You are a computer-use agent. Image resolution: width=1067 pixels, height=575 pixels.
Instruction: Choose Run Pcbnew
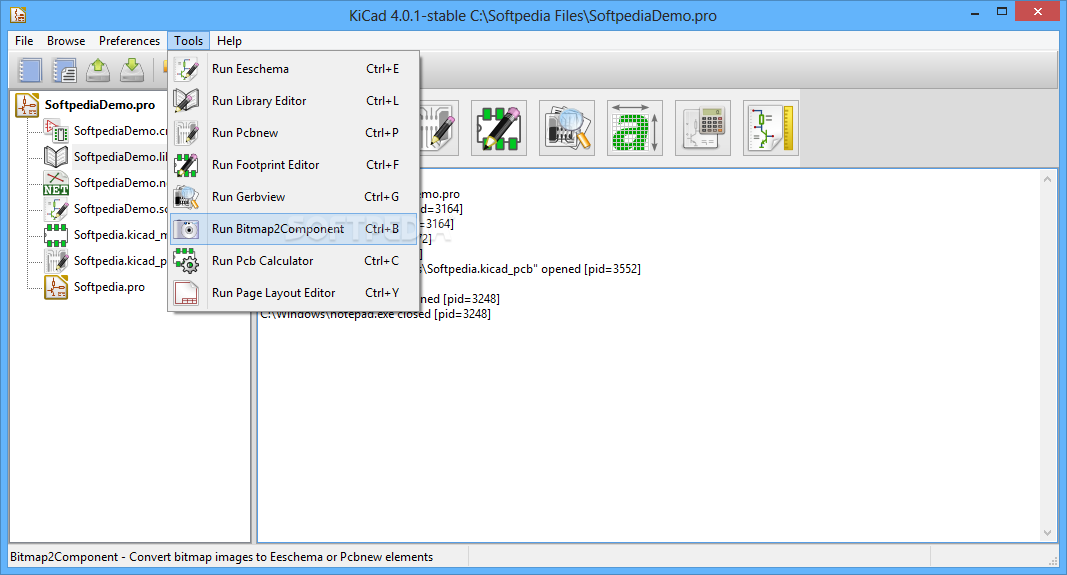click(x=293, y=133)
